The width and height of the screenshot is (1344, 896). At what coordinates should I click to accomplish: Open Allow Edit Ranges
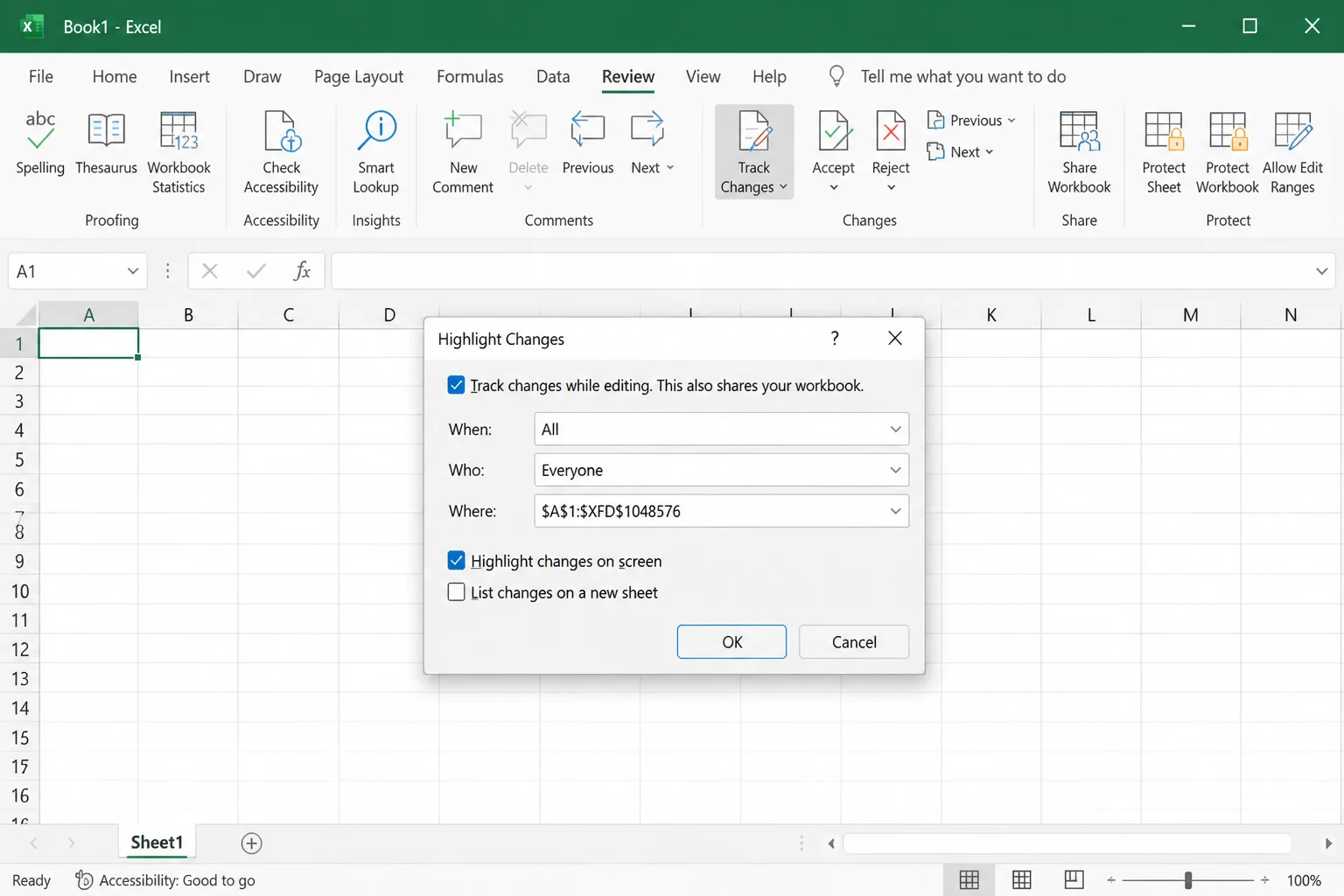[x=1292, y=153]
